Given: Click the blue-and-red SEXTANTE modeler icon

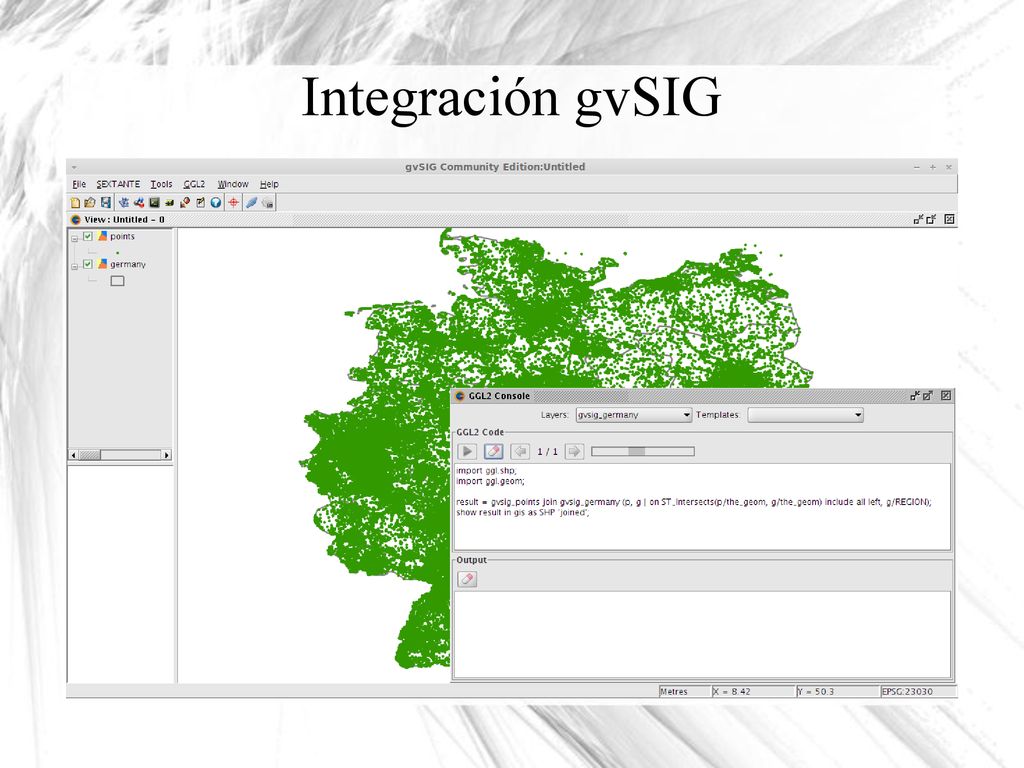Looking at the screenshot, I should pos(138,203).
